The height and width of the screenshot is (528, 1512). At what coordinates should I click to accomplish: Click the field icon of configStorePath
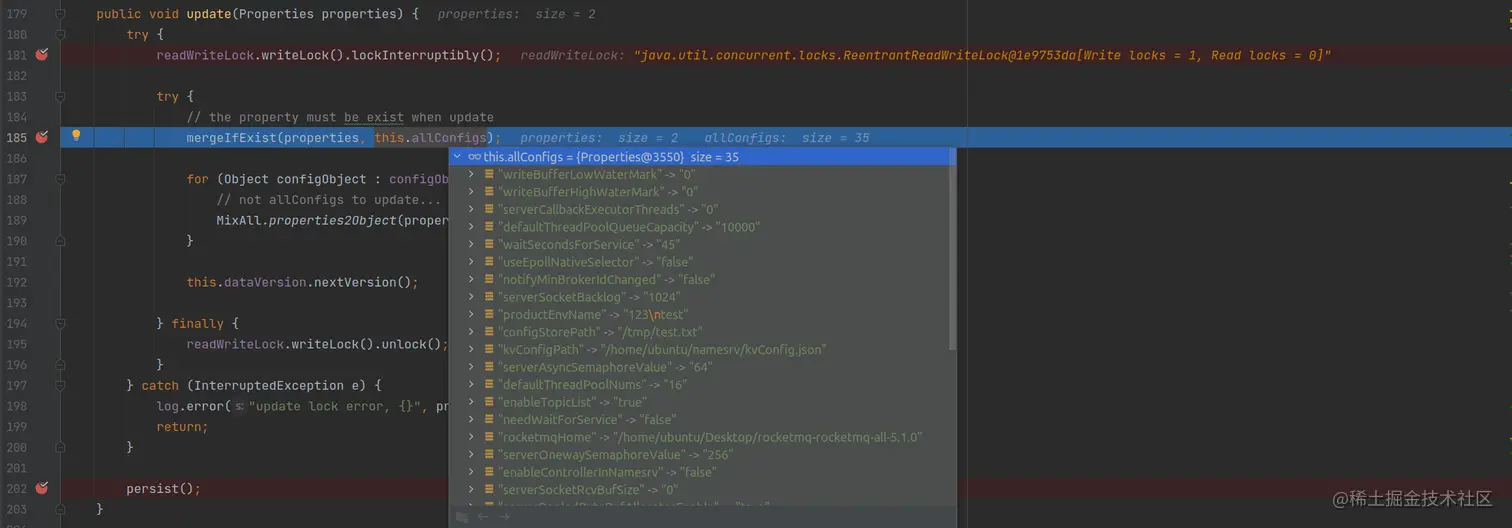[x=490, y=332]
